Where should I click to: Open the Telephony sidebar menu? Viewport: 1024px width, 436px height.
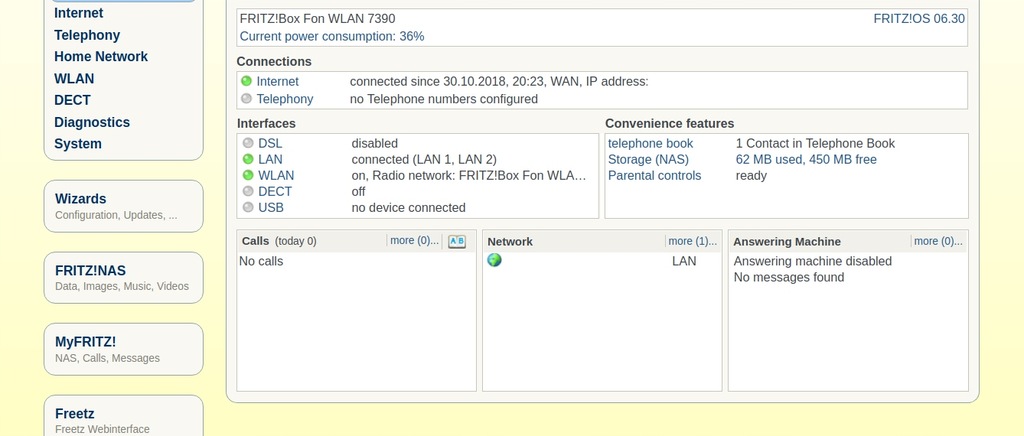click(87, 35)
